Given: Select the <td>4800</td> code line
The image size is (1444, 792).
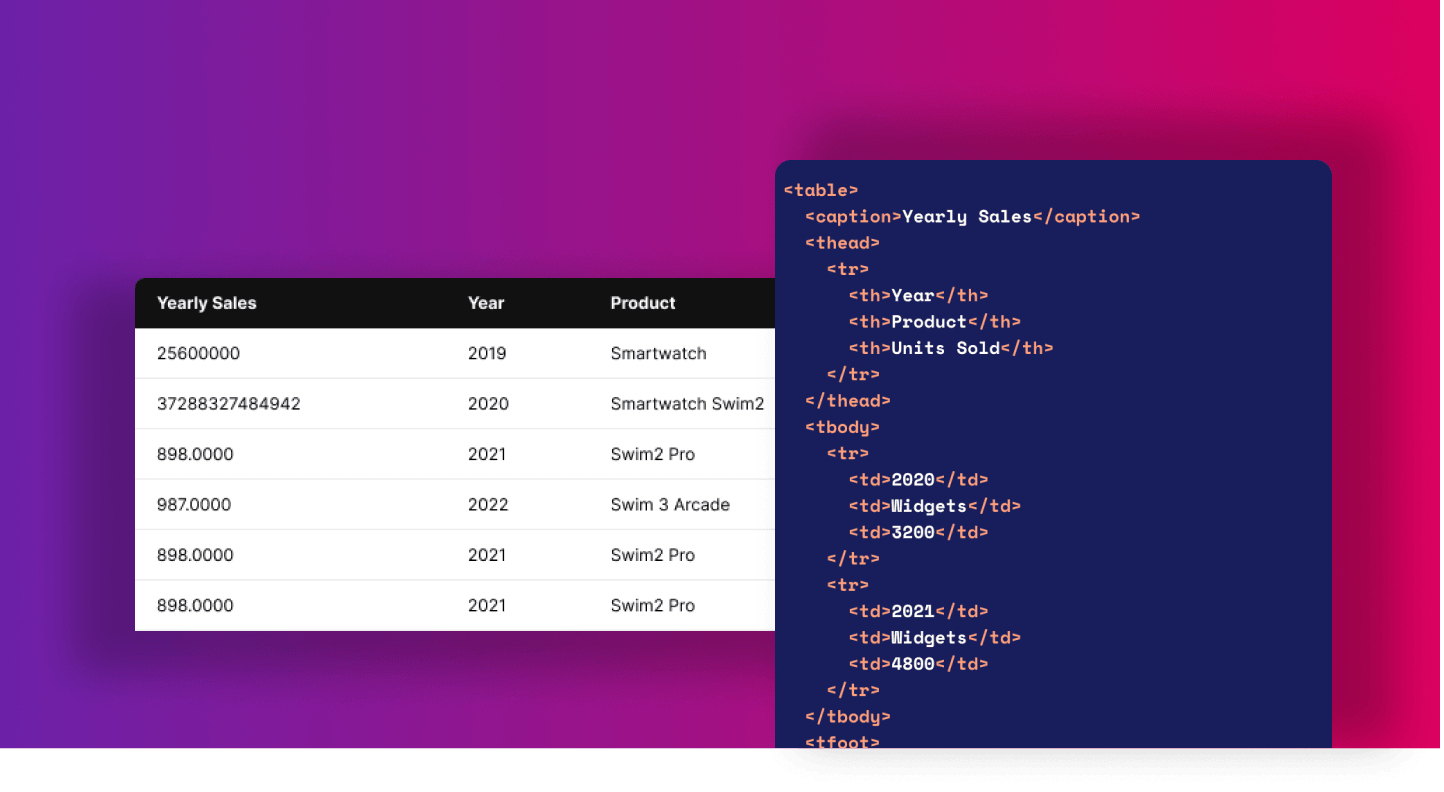Looking at the screenshot, I should click(918, 664).
